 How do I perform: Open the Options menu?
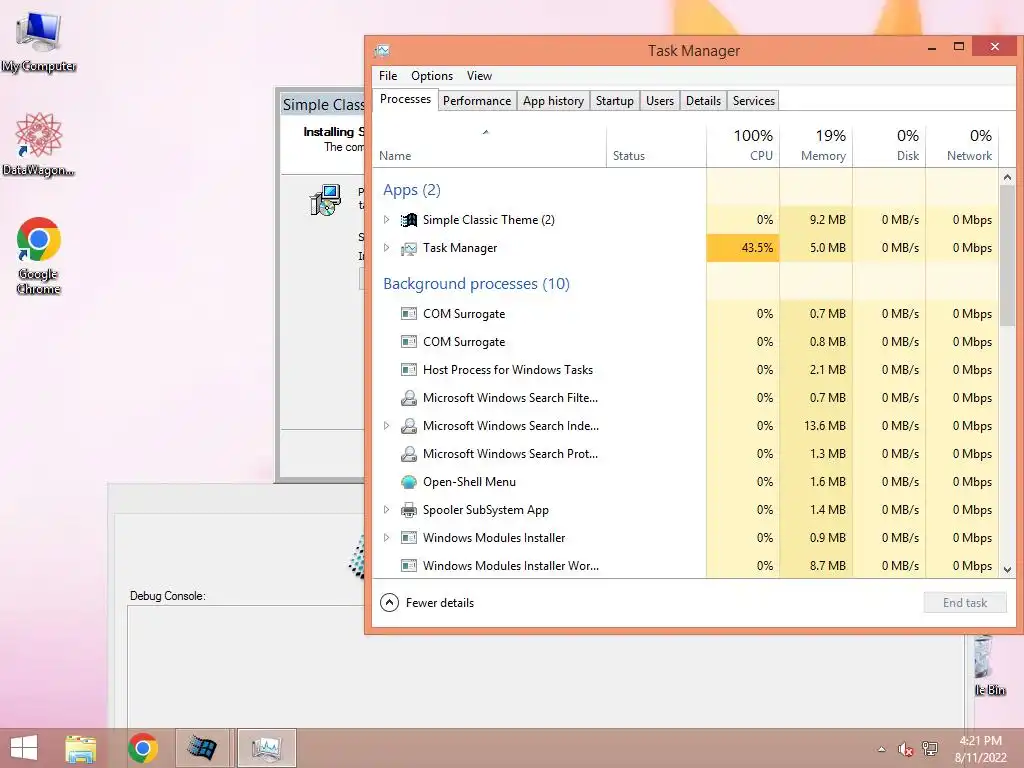432,76
